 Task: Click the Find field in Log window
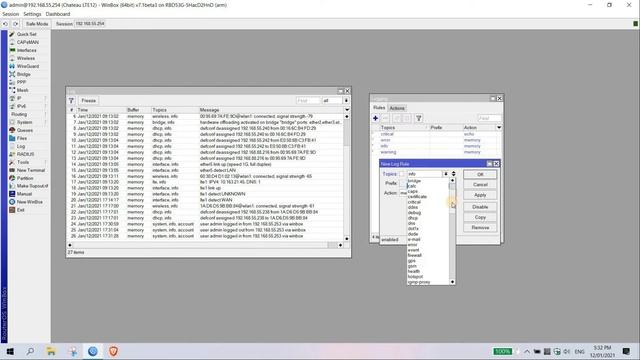point(308,100)
